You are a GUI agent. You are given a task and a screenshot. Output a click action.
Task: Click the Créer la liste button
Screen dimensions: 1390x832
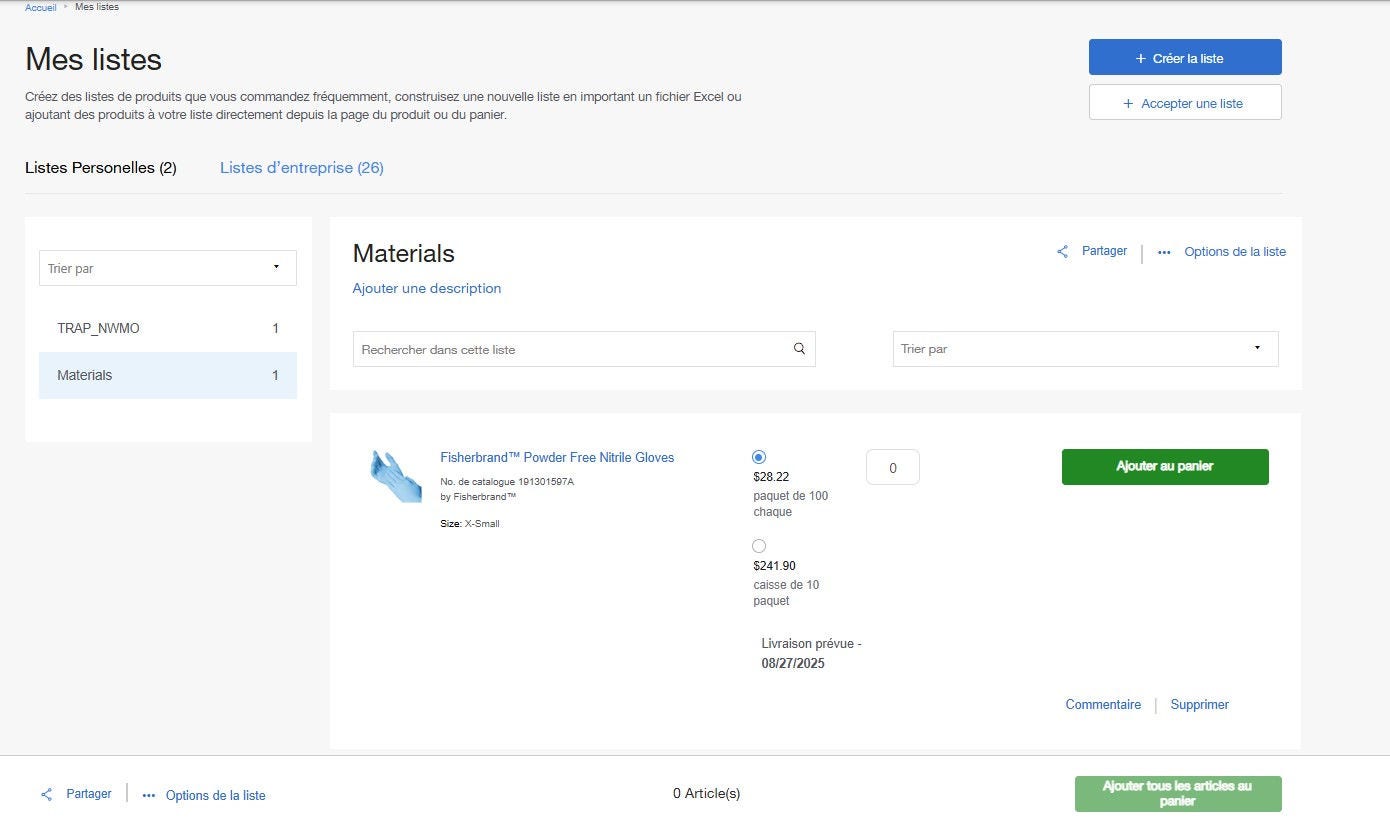coord(1185,57)
